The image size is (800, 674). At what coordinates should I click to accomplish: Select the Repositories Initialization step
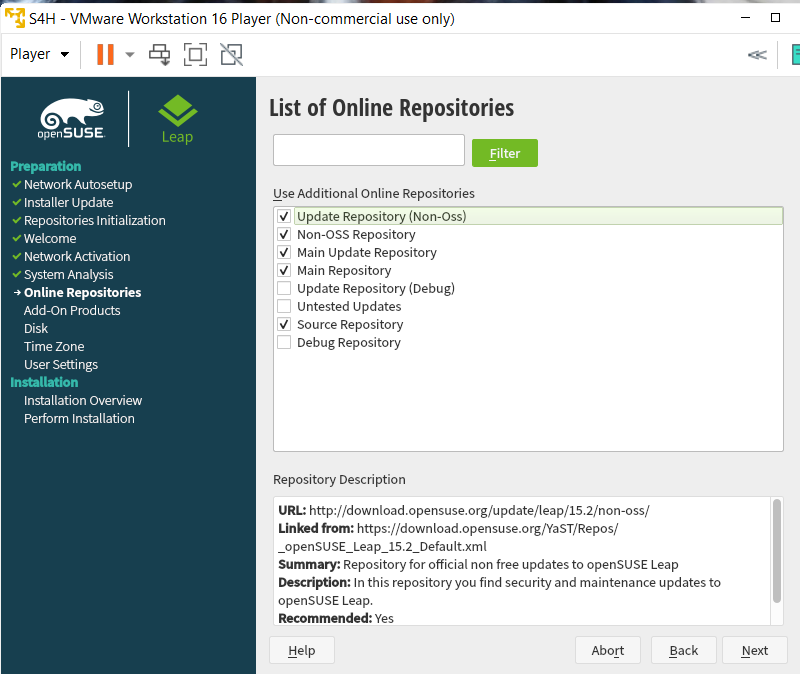pos(94,220)
